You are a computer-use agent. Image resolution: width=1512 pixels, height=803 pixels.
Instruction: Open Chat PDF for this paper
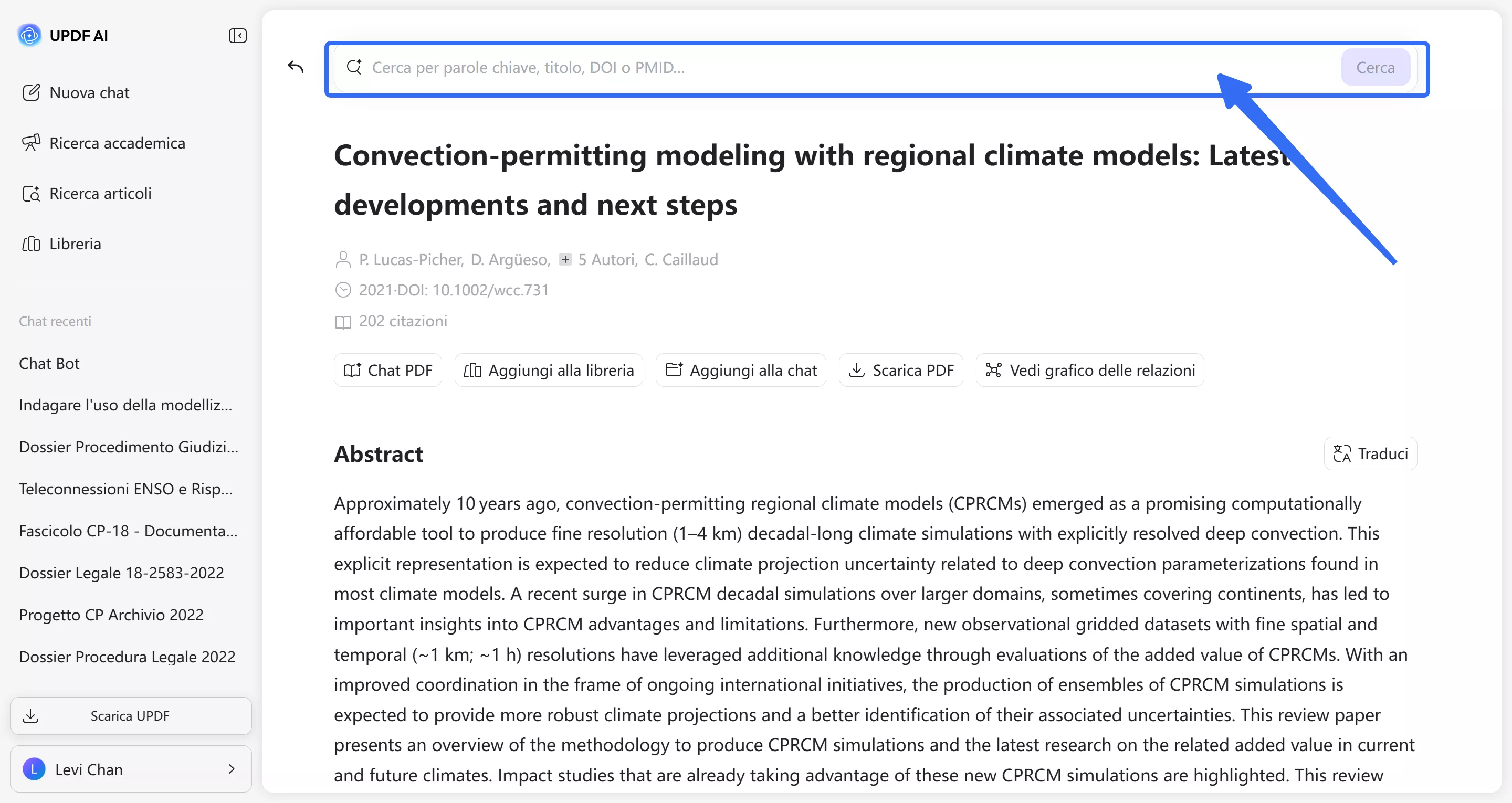click(388, 371)
